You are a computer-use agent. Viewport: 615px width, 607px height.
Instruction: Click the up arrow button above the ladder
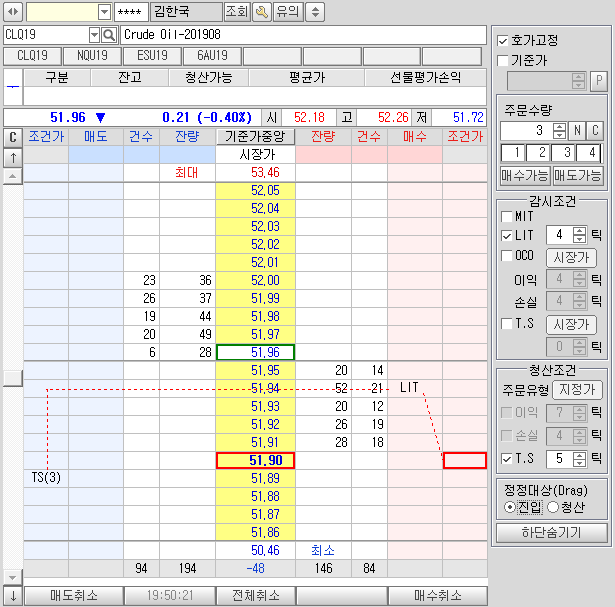click(x=13, y=158)
